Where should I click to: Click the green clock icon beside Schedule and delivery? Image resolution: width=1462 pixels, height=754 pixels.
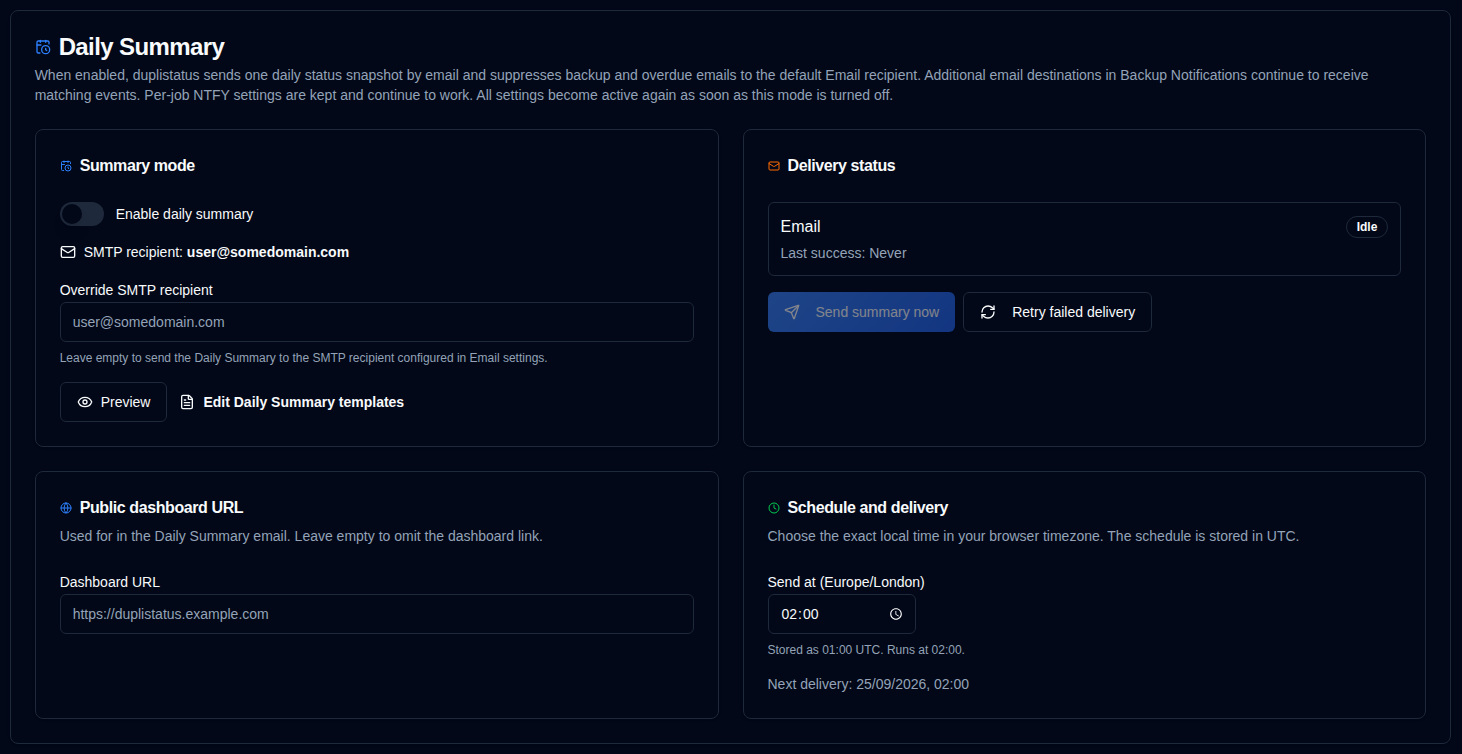(773, 508)
